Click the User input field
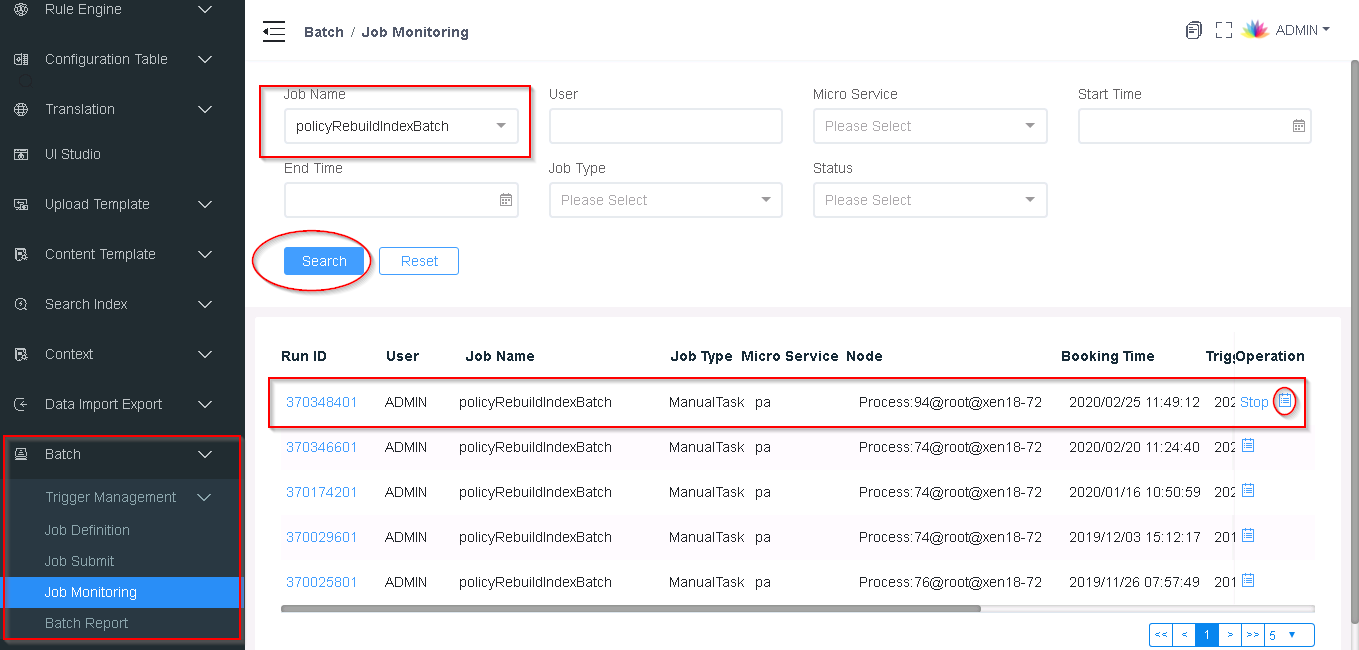The width and height of the screenshot is (1359, 650). click(x=665, y=127)
